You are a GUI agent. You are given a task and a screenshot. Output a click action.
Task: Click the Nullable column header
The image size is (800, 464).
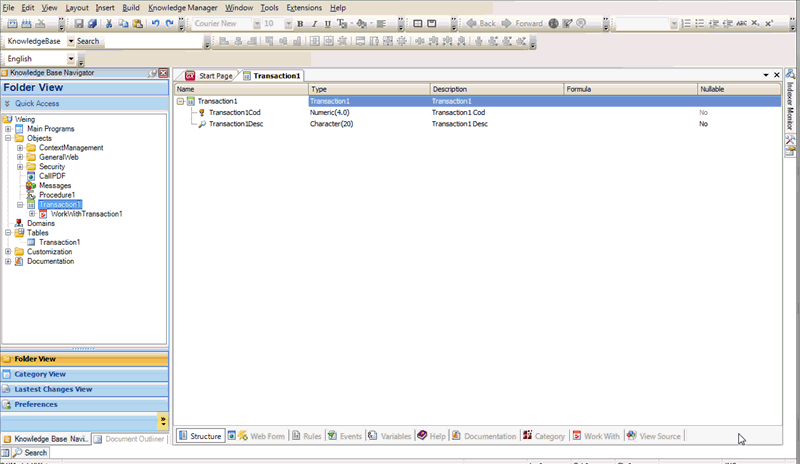coord(738,89)
